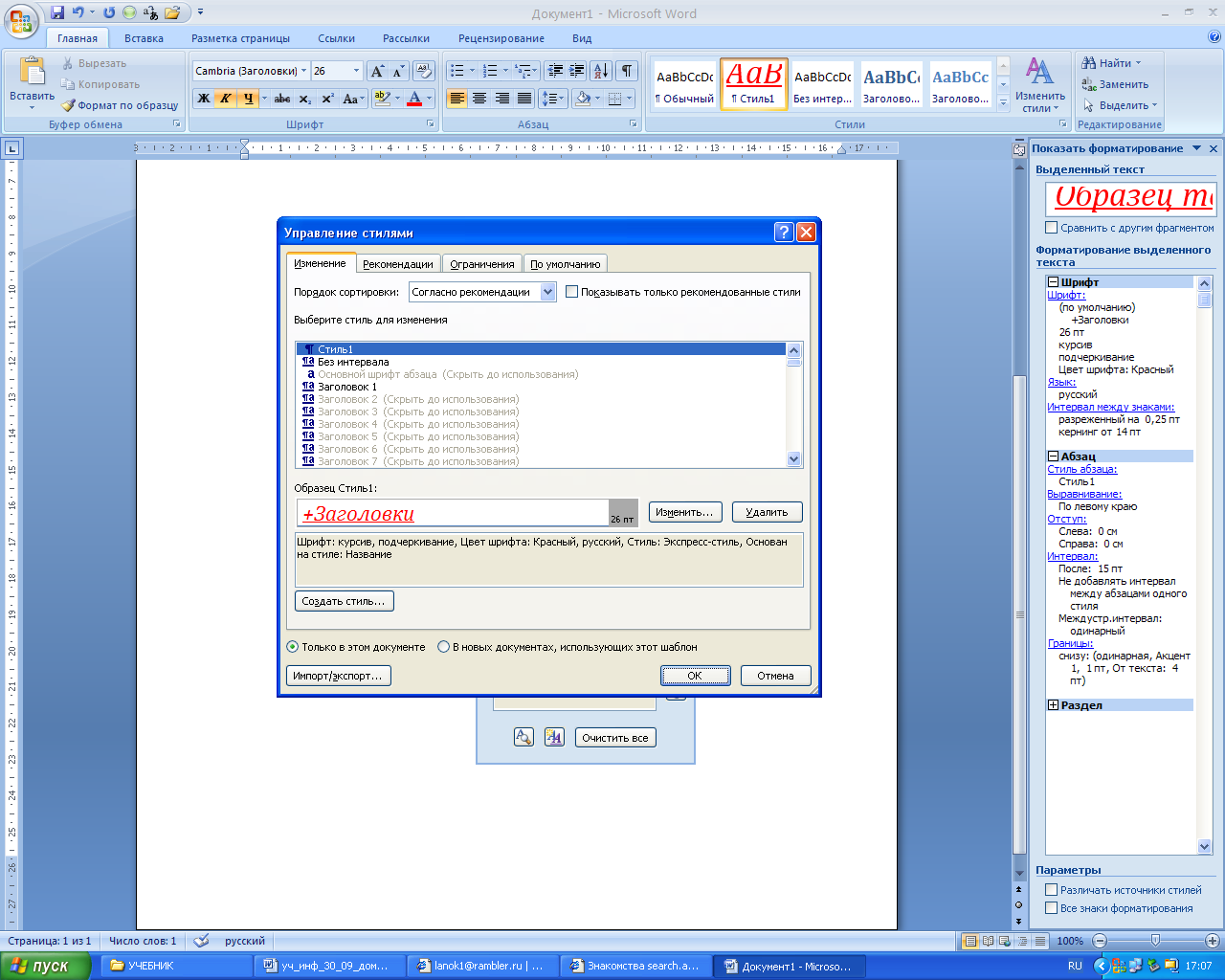This screenshot has width=1225, height=980.
Task: Click Очистить все button
Action: coord(615,738)
